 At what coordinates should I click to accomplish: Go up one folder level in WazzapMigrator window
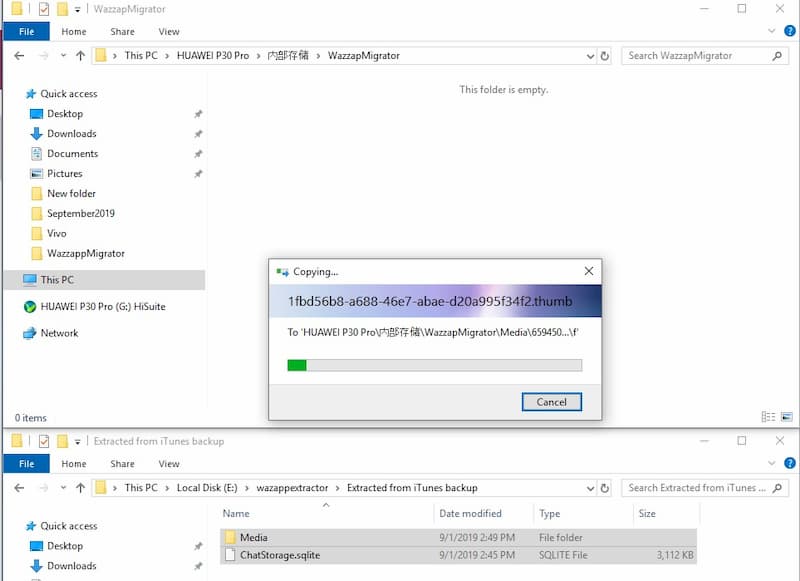tap(80, 56)
